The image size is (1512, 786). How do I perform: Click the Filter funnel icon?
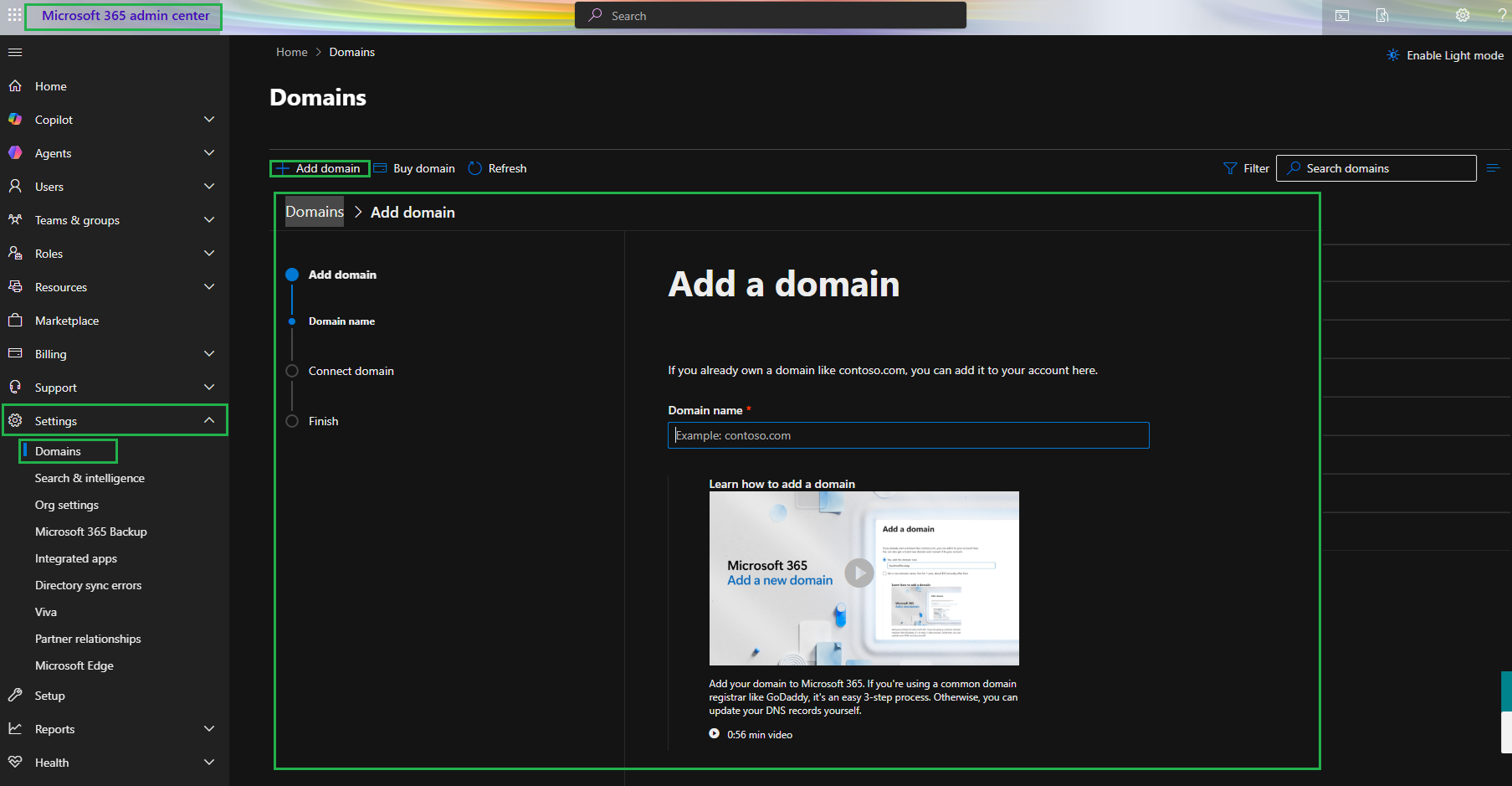tap(1230, 168)
